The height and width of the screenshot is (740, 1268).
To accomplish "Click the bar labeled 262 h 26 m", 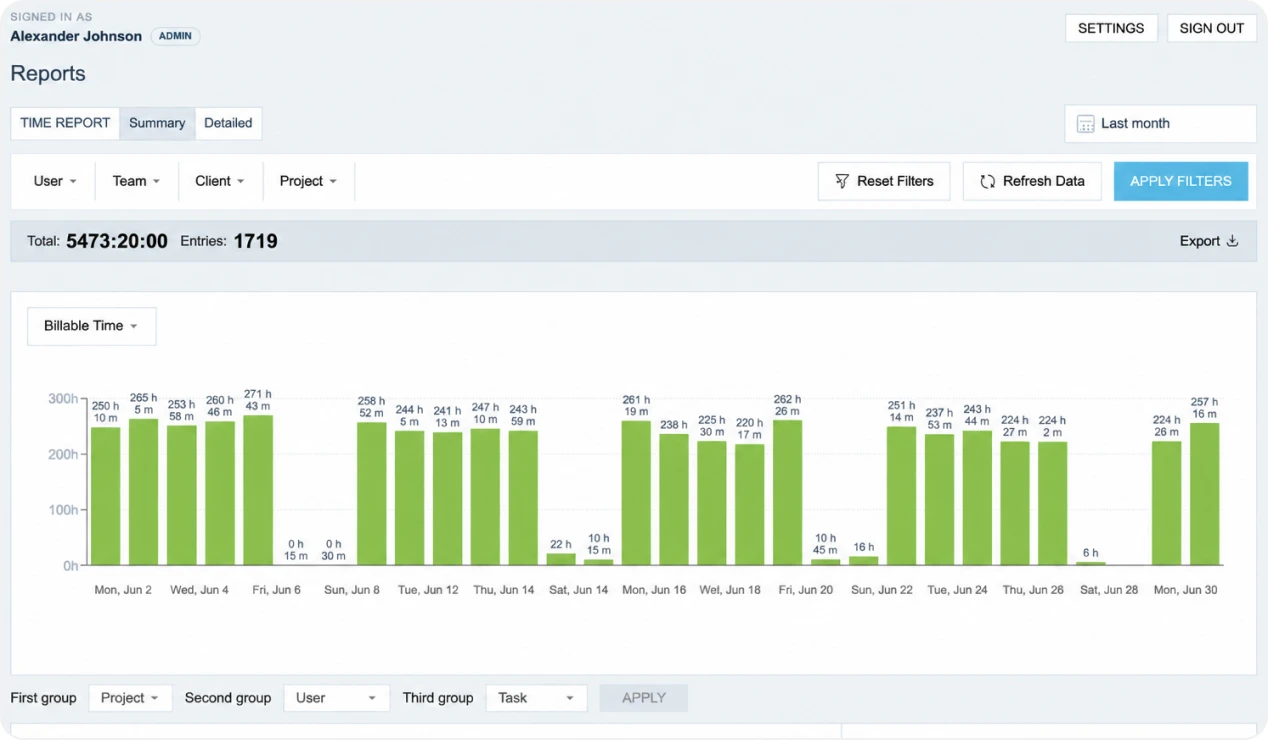I will tap(787, 493).
